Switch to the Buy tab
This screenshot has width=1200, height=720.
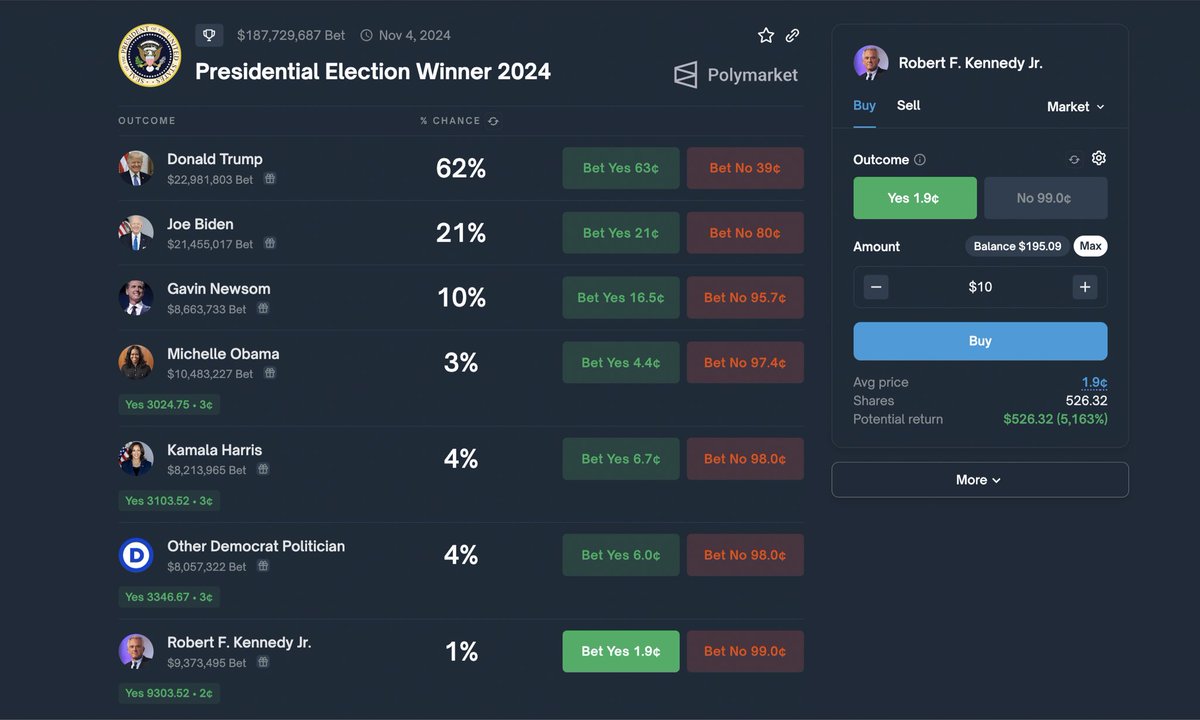click(x=864, y=106)
